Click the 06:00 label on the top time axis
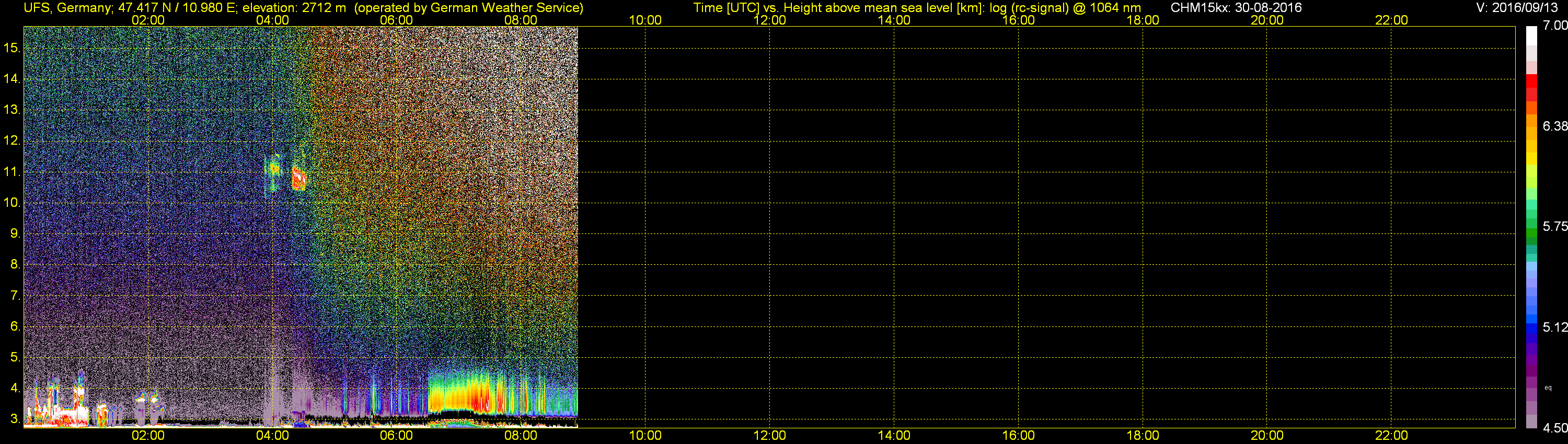 pos(396,20)
